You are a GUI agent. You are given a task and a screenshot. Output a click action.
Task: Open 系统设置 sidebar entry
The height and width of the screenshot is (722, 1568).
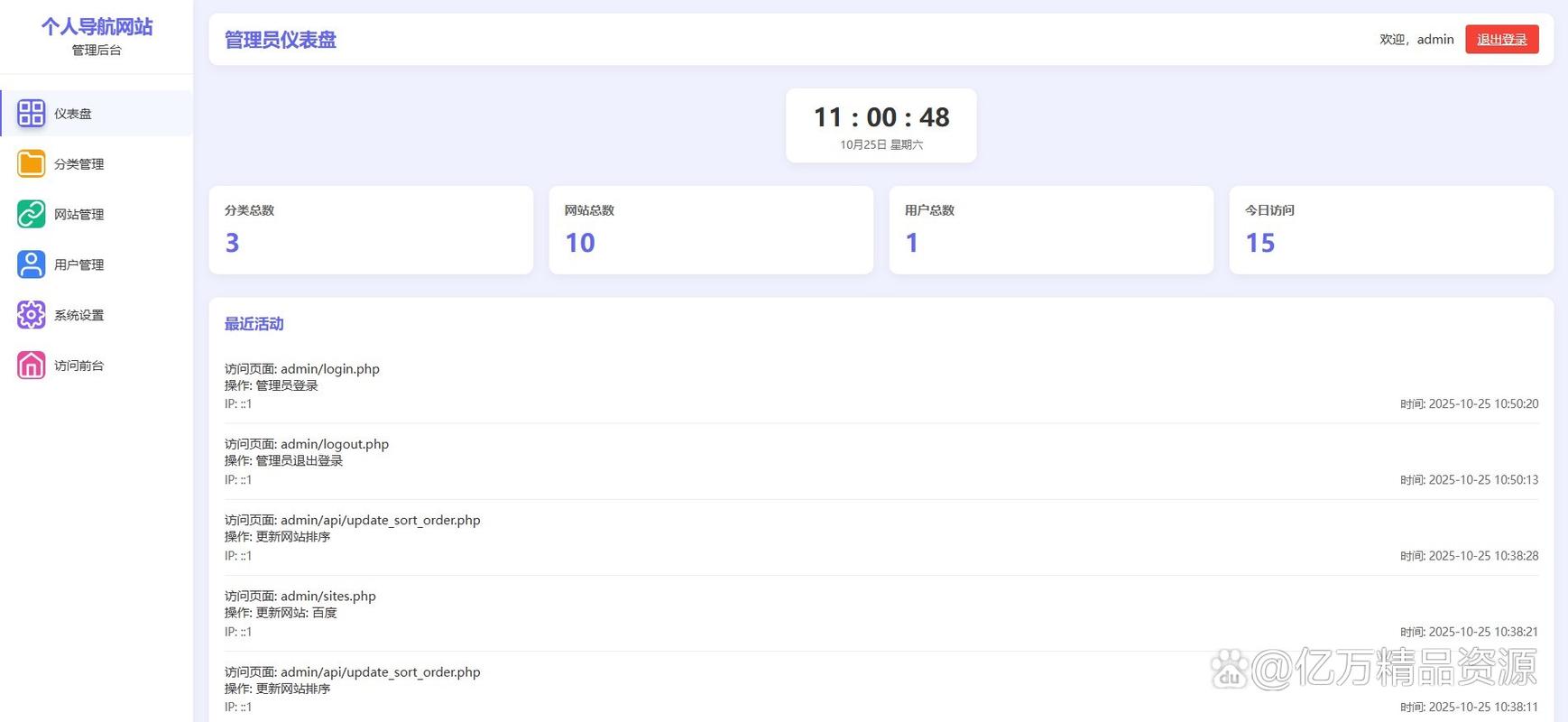point(79,315)
